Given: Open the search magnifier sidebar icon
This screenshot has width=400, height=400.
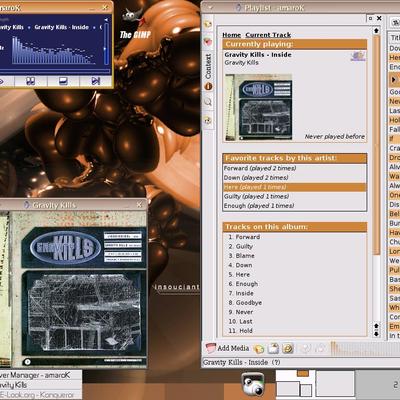Looking at the screenshot, I should [208, 102].
